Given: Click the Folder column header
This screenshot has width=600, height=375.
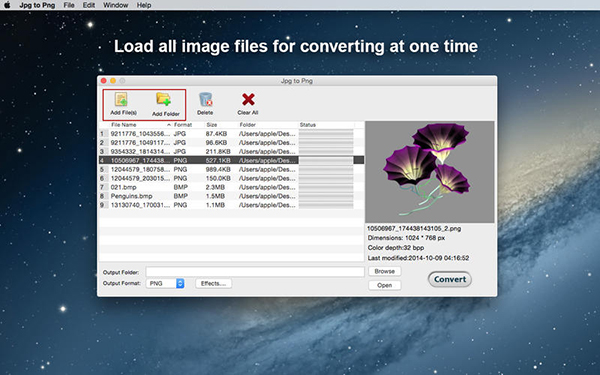Looking at the screenshot, I should [x=248, y=125].
